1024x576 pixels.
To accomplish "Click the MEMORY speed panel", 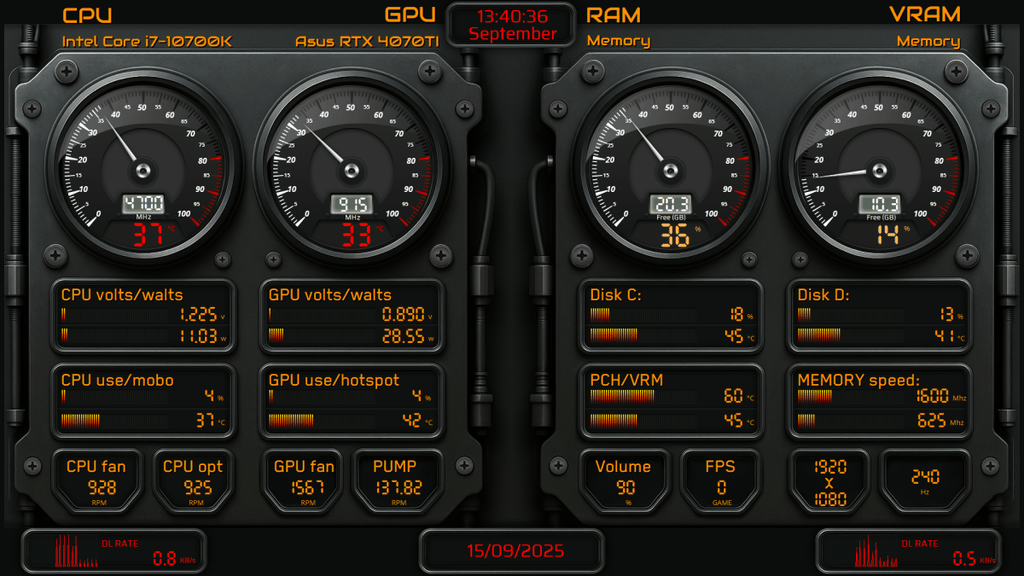I will click(x=880, y=401).
